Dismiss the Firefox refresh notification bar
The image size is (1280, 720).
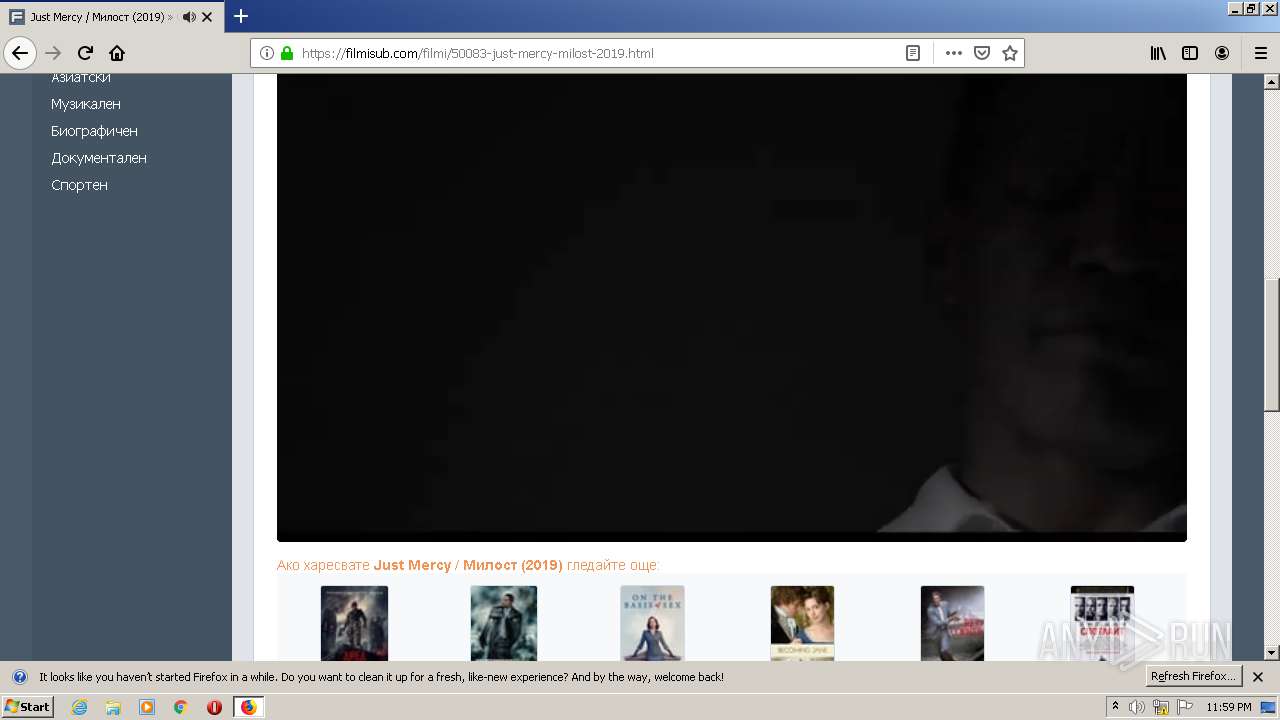(1258, 677)
